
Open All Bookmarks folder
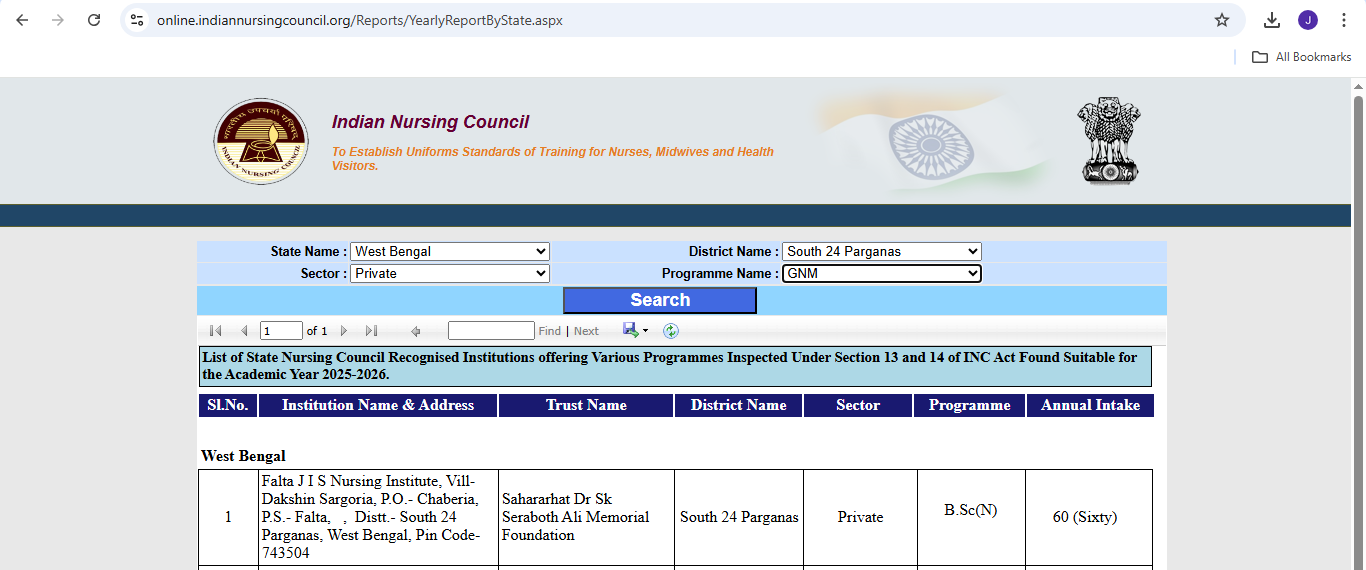pyautogui.click(x=1302, y=57)
